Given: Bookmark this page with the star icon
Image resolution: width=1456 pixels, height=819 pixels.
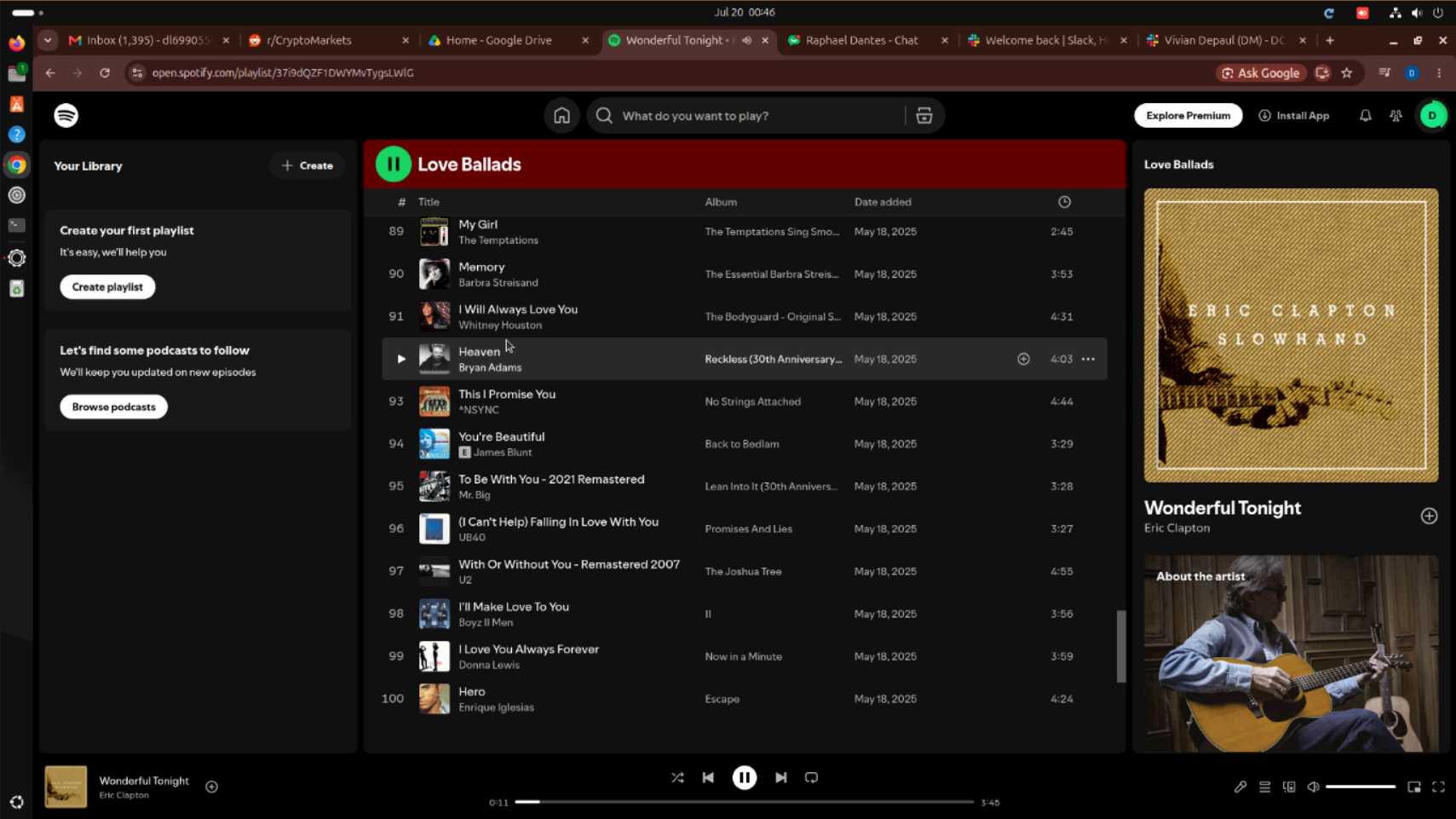Looking at the screenshot, I should [x=1347, y=73].
